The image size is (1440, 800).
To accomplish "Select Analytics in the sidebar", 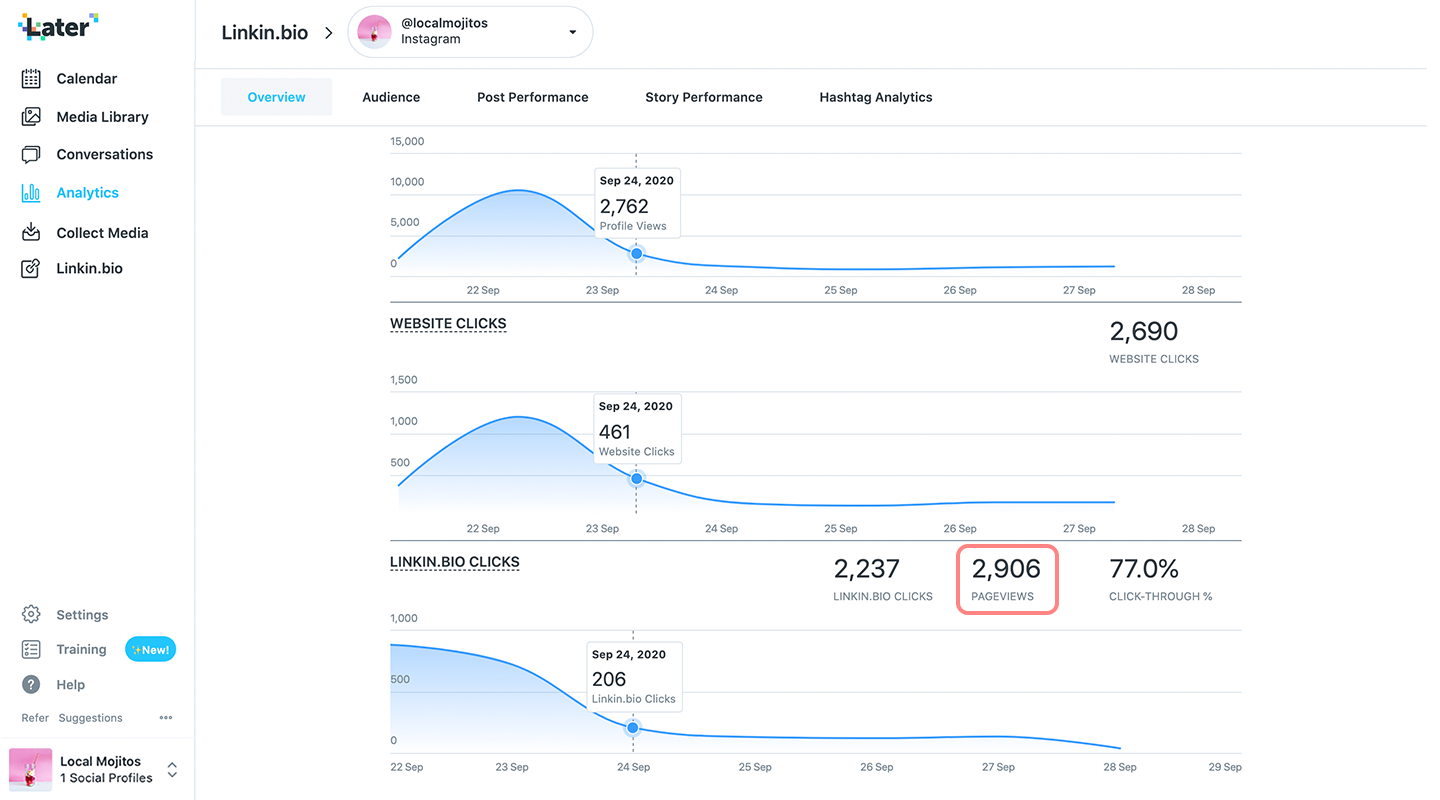I will pyautogui.click(x=88, y=193).
